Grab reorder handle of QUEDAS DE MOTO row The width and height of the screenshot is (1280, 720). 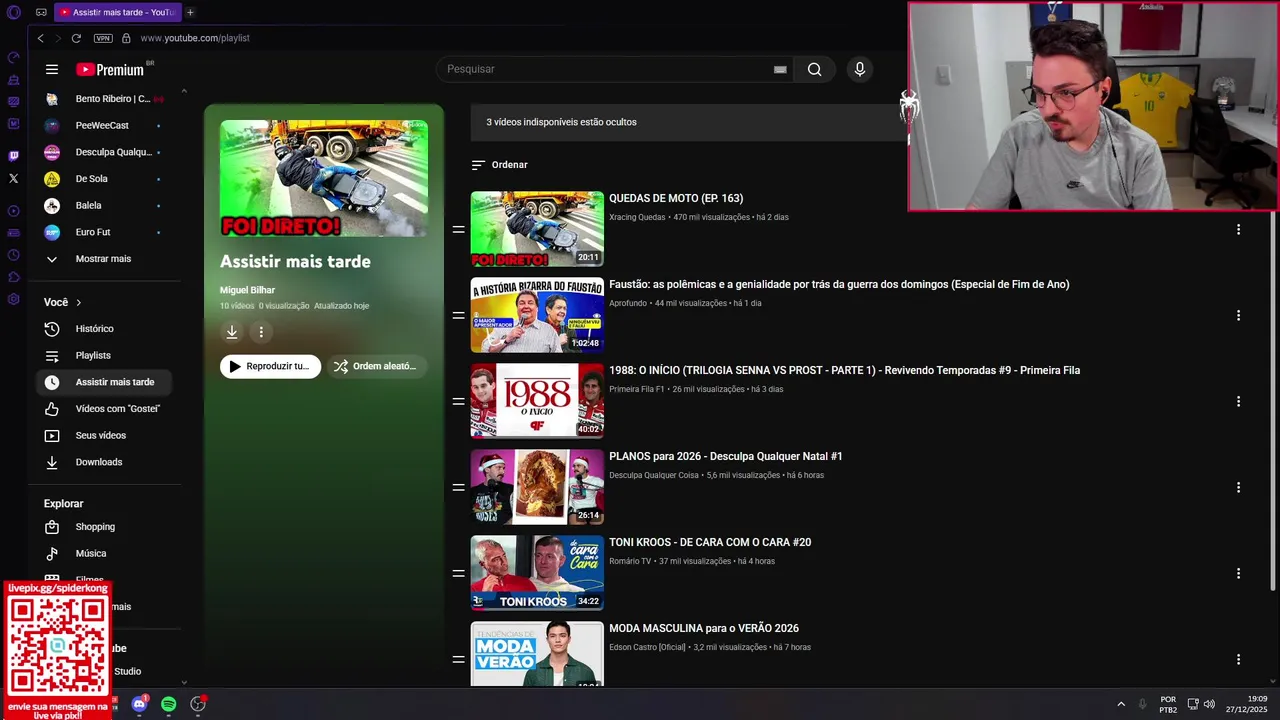458,229
